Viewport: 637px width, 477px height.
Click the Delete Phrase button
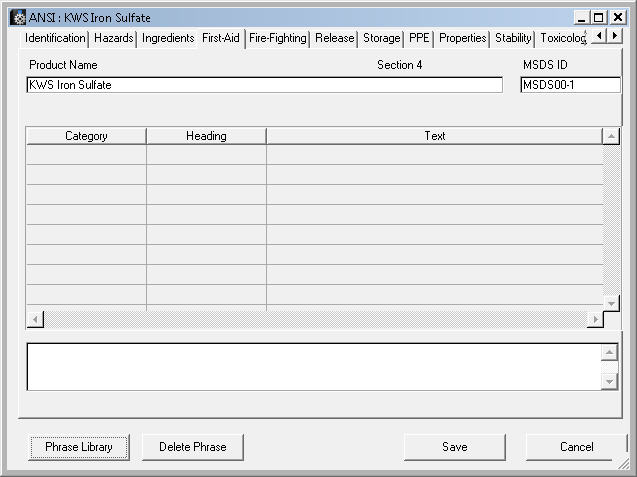[193, 447]
